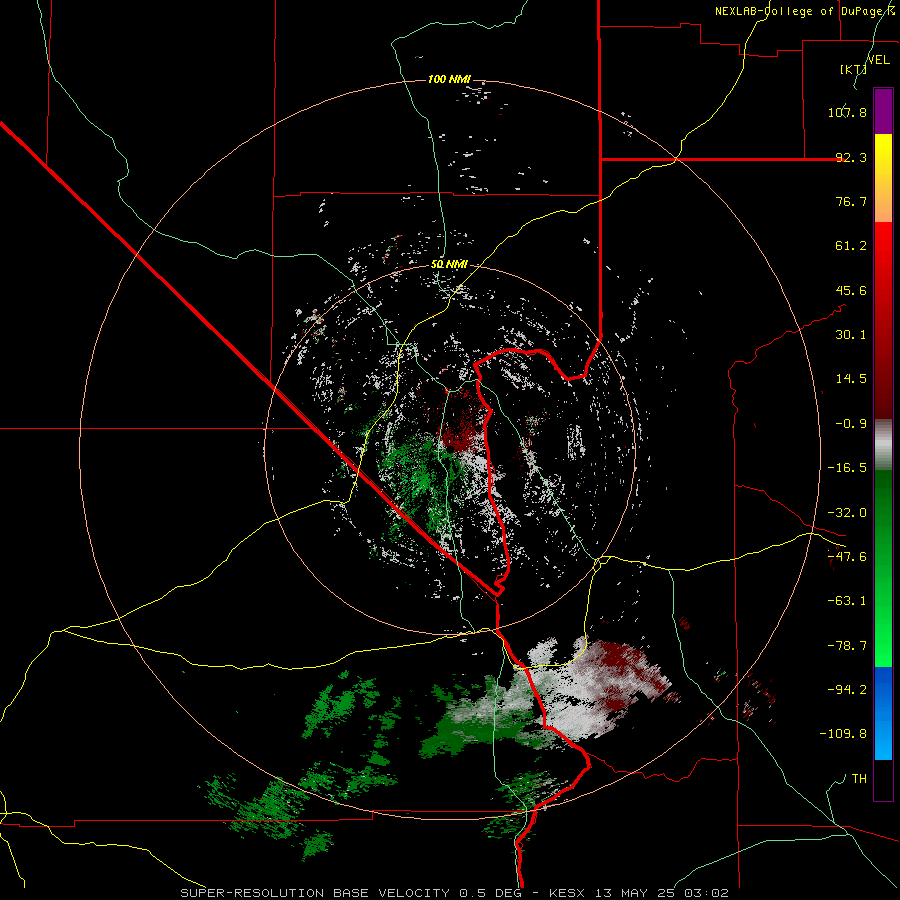Click the -63.1 legend value

point(847,601)
